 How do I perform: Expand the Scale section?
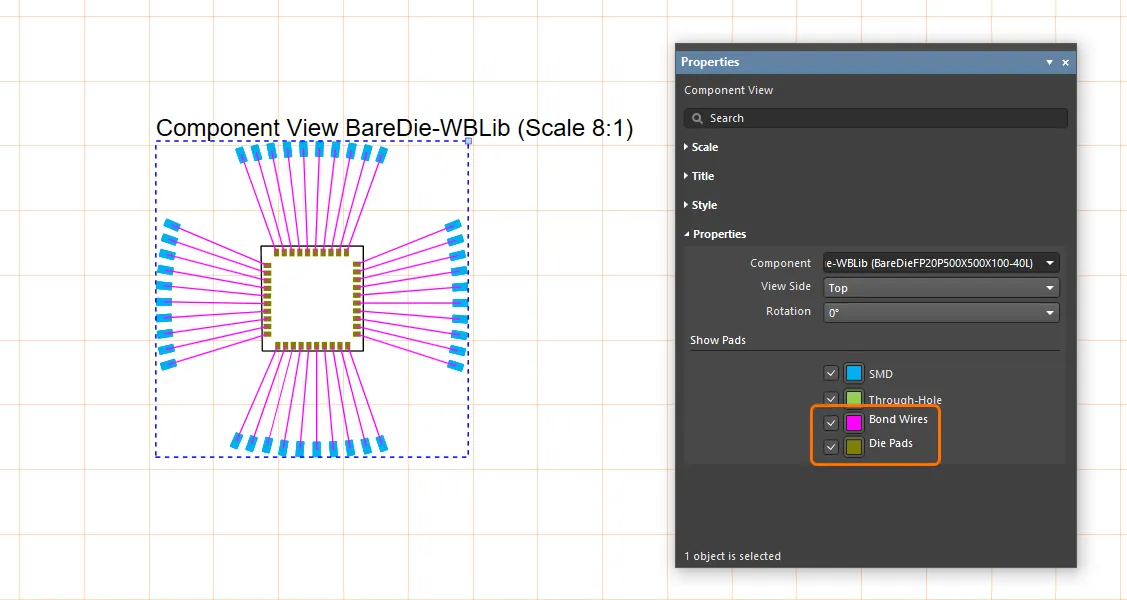click(704, 147)
